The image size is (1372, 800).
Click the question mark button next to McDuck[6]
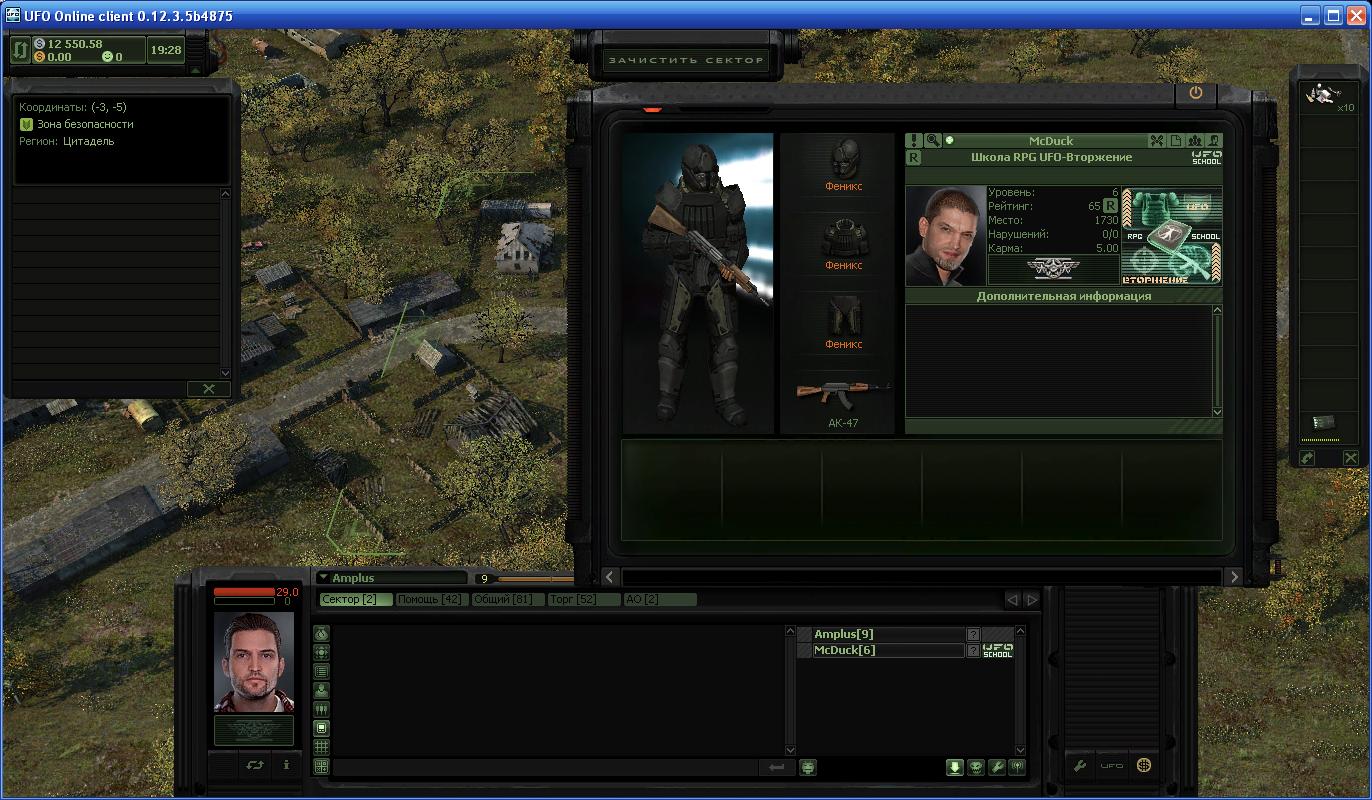tap(973, 650)
